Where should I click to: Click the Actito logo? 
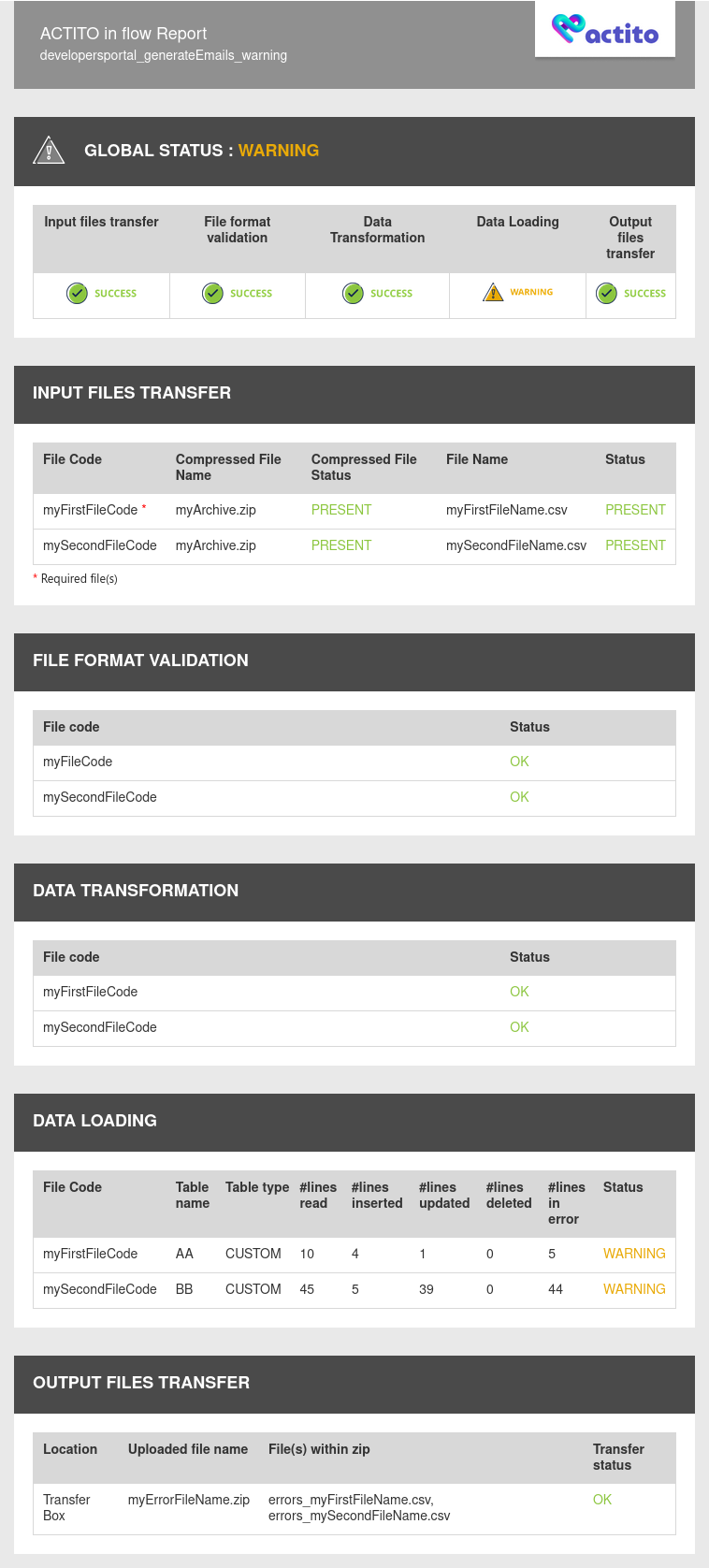point(605,31)
